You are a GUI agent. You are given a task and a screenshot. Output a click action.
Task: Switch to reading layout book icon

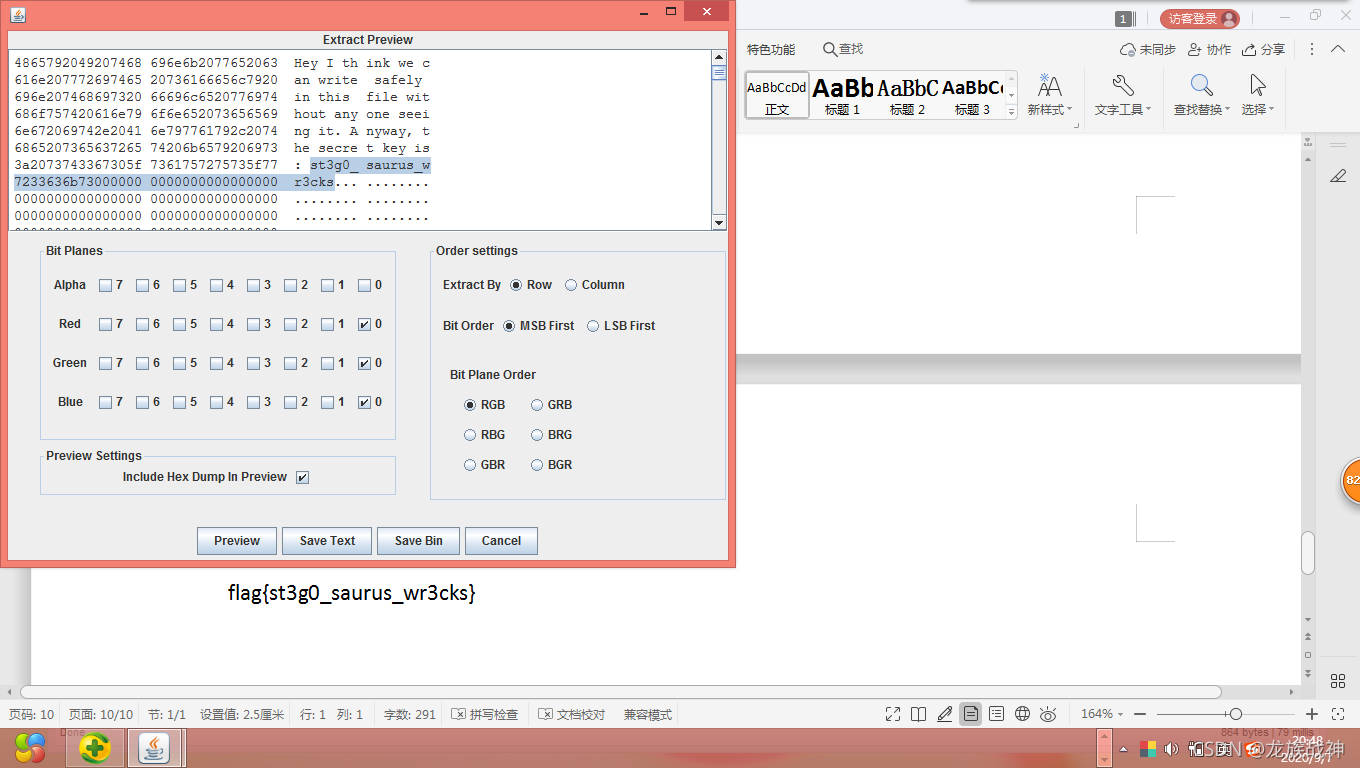tap(919, 714)
